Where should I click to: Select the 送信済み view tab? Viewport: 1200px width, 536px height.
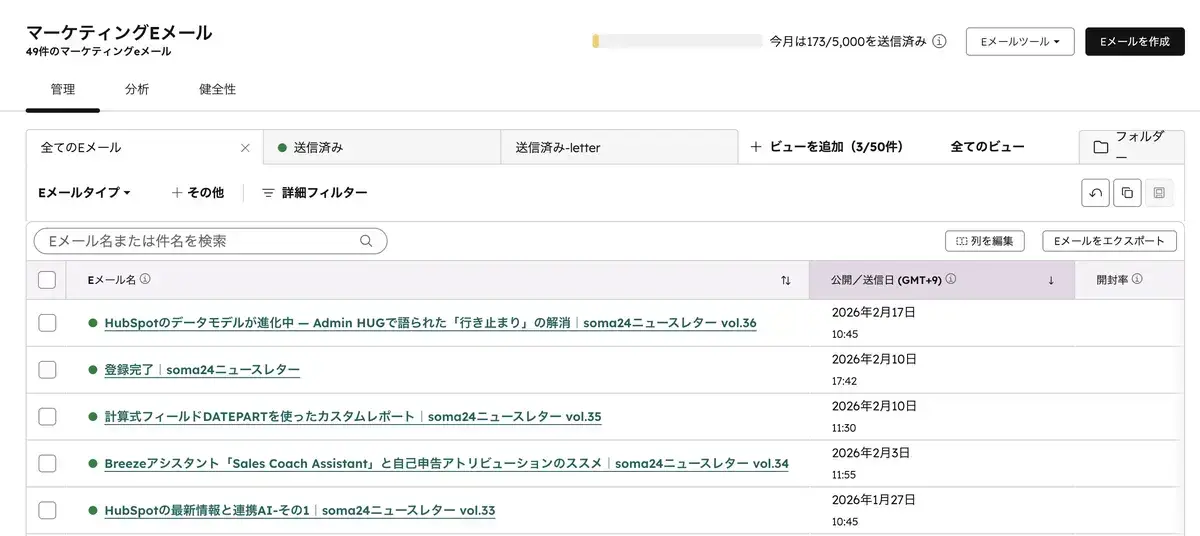[x=381, y=148]
